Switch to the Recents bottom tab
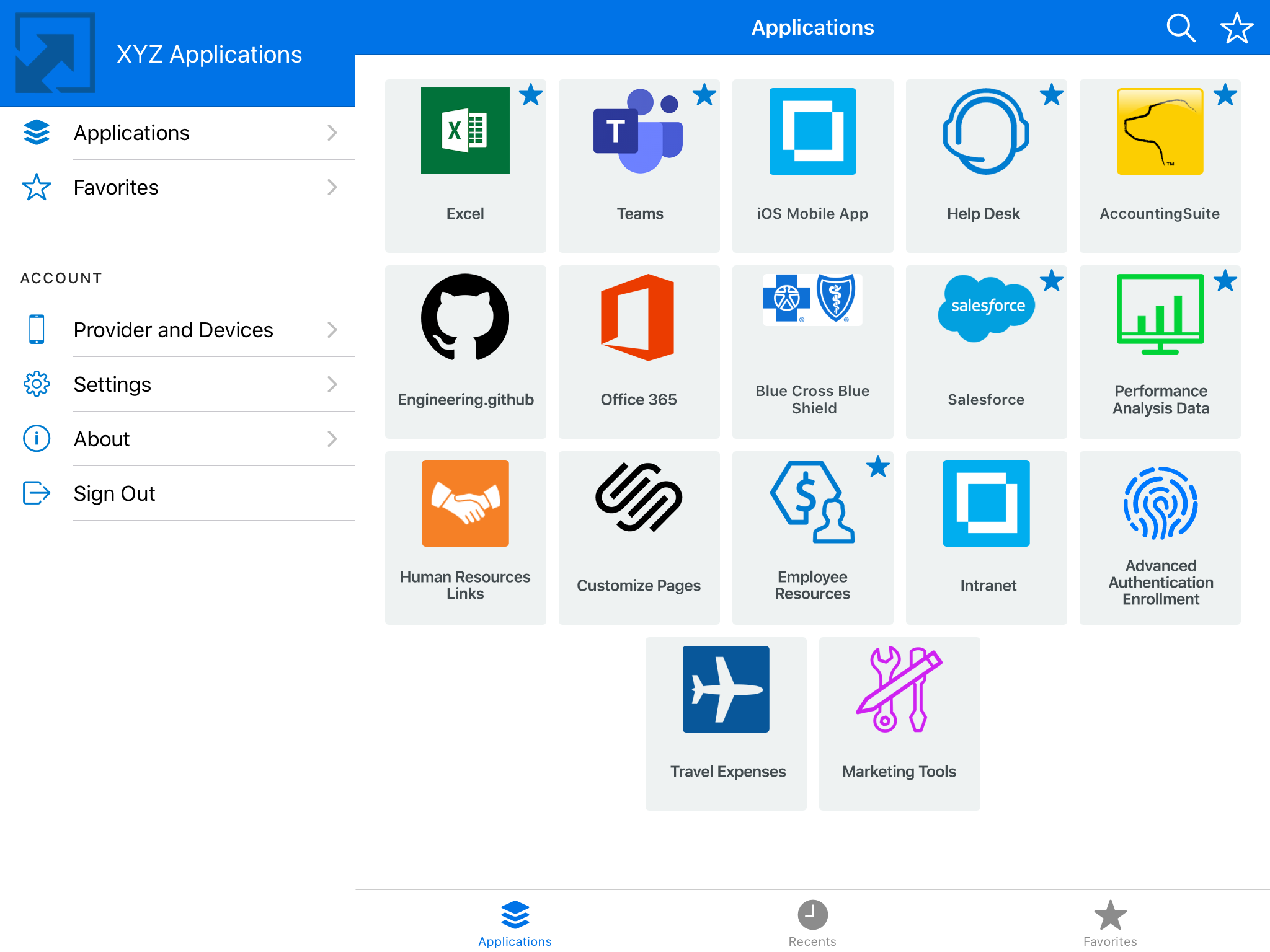This screenshot has width=1270, height=952. [x=812, y=923]
